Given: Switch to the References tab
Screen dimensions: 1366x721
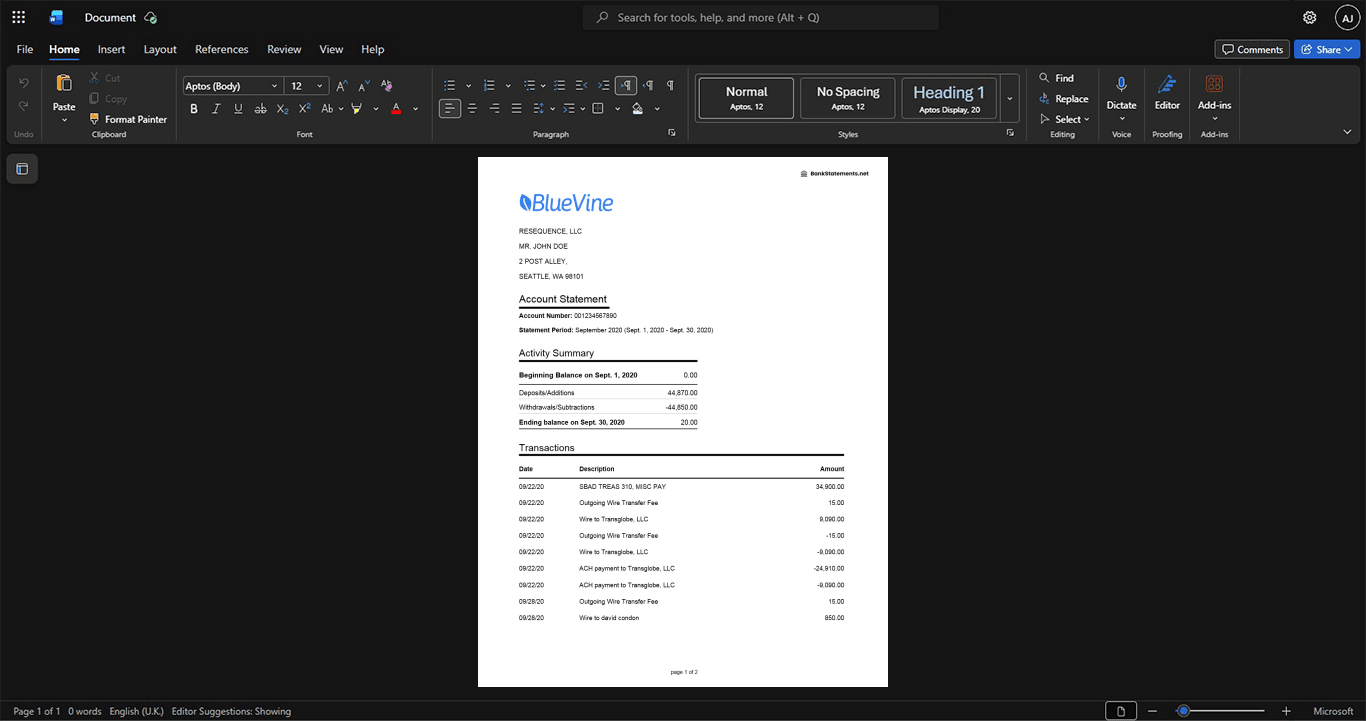Looking at the screenshot, I should (222, 49).
